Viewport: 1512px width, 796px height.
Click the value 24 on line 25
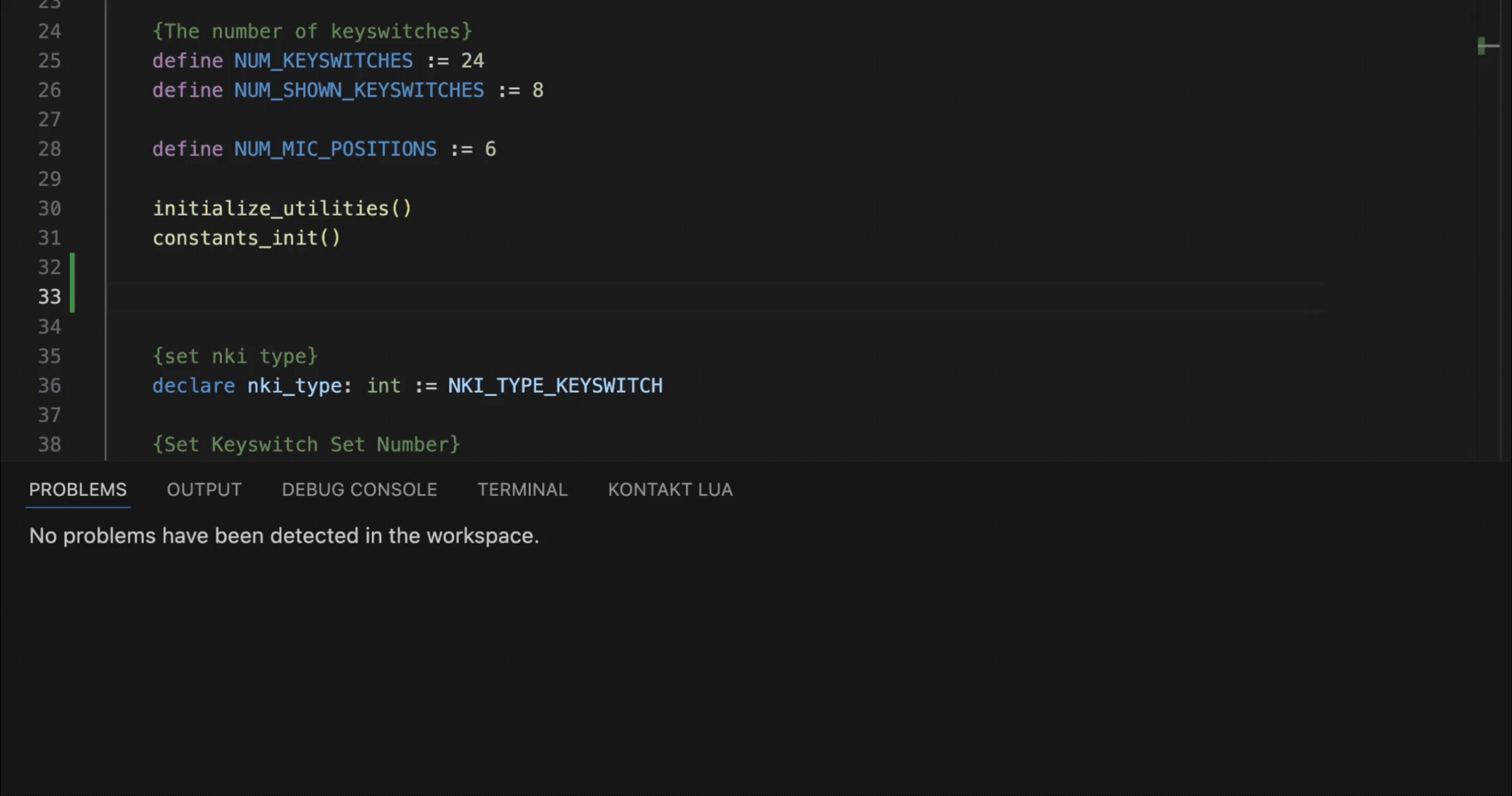click(x=472, y=61)
